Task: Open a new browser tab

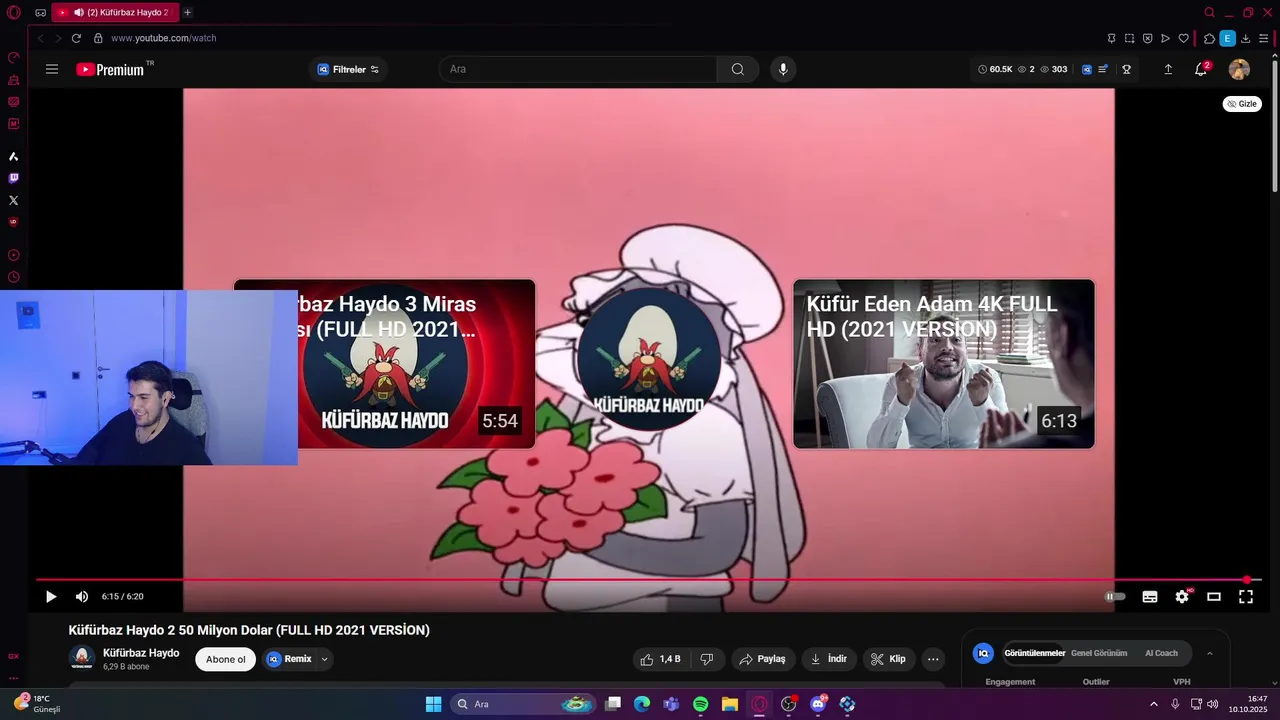Action: [x=187, y=12]
